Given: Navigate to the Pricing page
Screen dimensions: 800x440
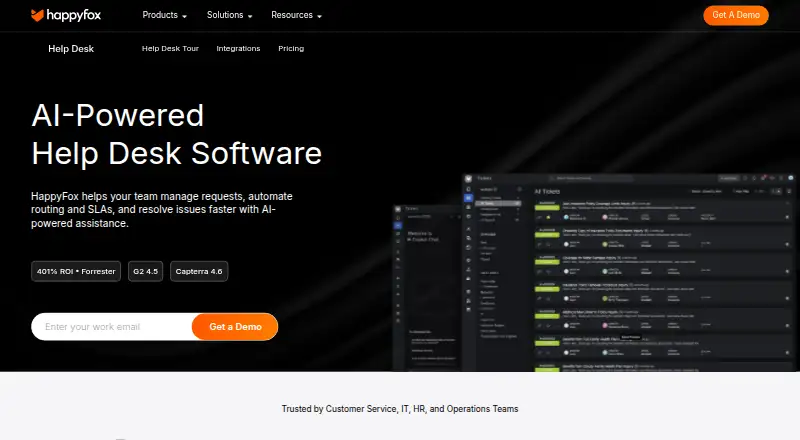Looking at the screenshot, I should click(291, 48).
